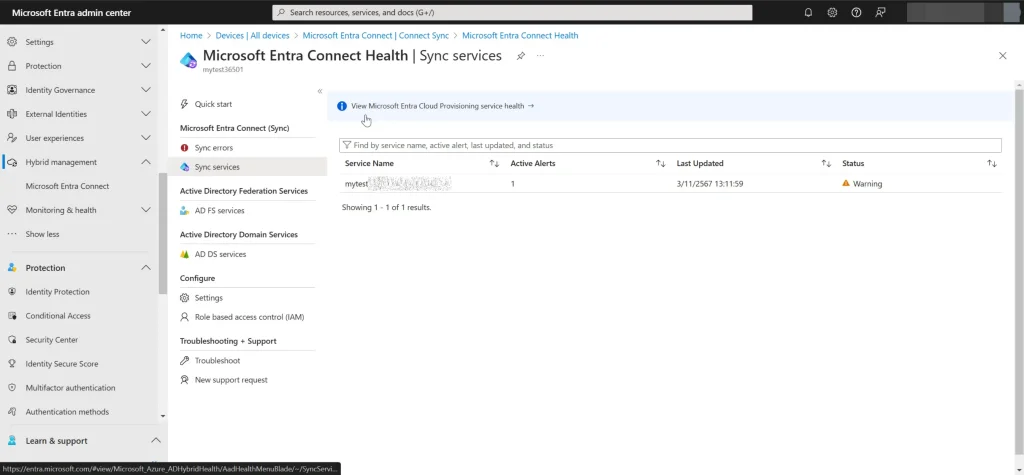
Task: Expand External Identities in sidebar
Action: 146,114
